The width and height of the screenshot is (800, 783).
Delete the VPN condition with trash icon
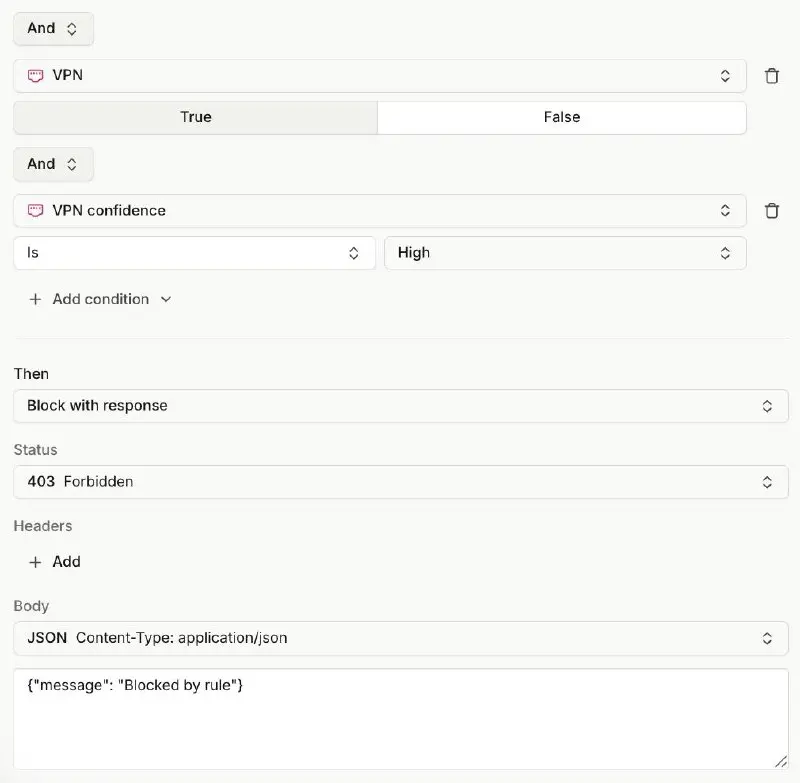click(x=771, y=76)
